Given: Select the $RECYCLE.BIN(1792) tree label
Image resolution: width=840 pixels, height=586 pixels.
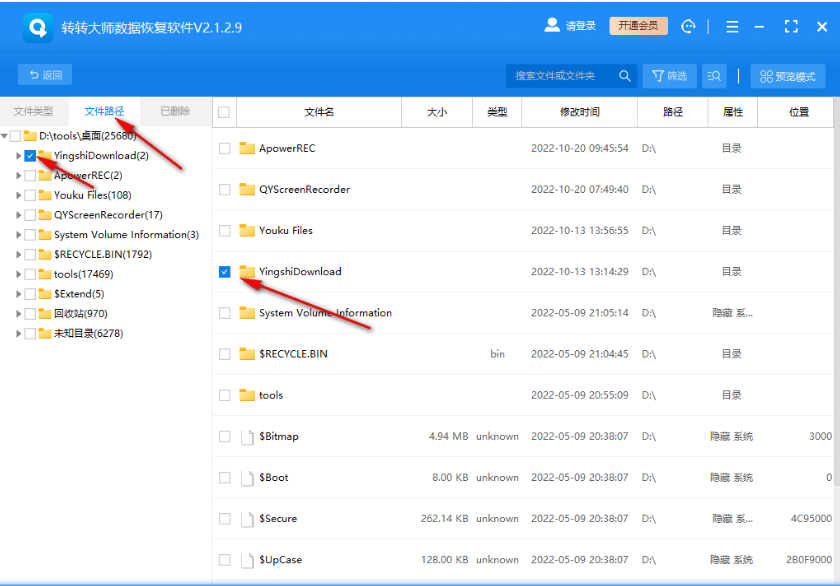Looking at the screenshot, I should coord(103,254).
